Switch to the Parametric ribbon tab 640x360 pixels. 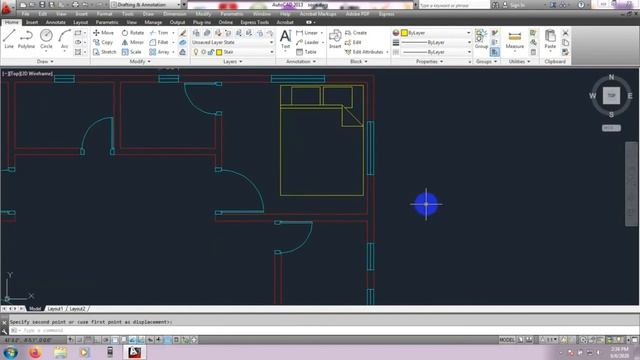tap(107, 22)
